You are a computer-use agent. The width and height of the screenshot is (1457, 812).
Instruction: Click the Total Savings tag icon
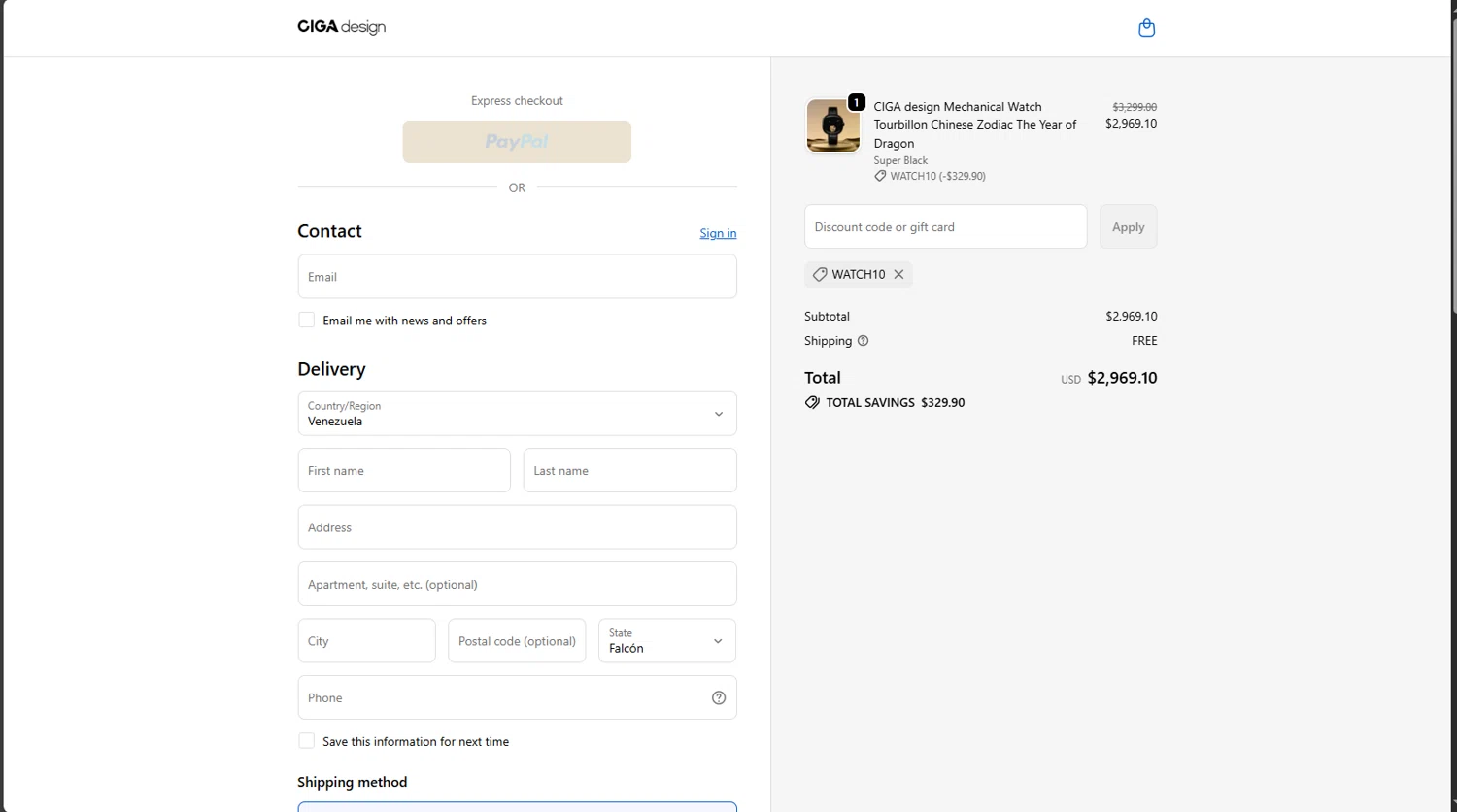pos(812,402)
